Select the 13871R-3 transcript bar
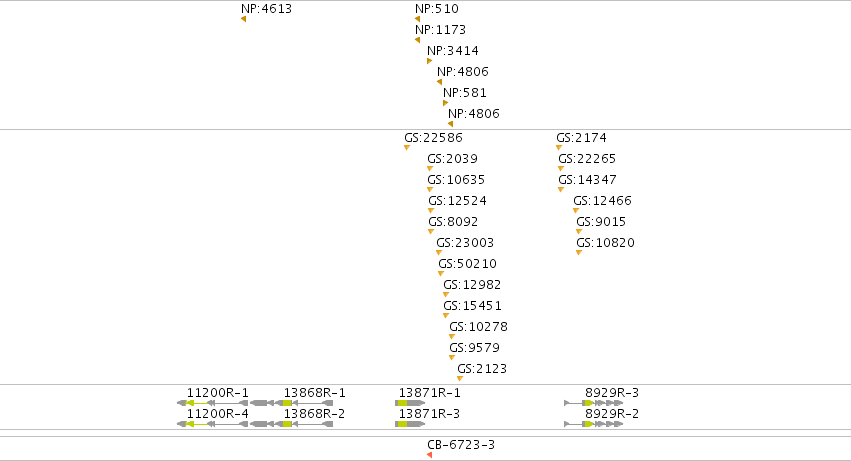This screenshot has width=851, height=461. [410, 424]
